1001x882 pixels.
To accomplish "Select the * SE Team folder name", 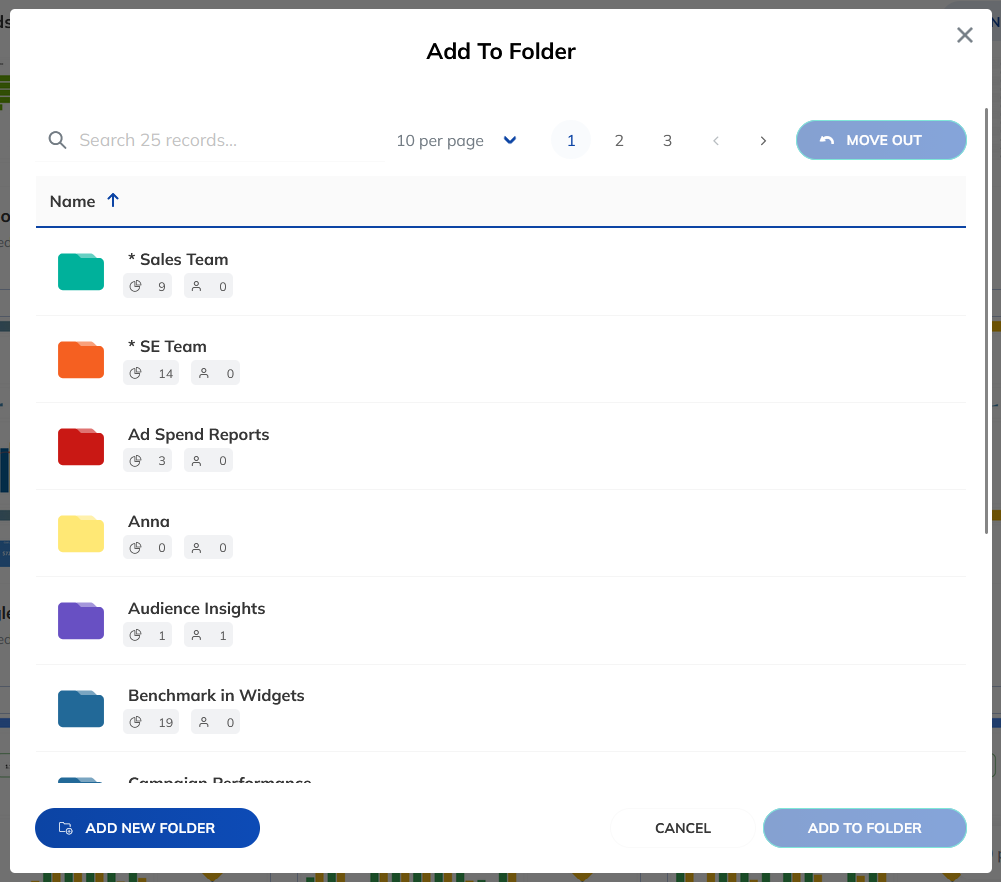I will [x=167, y=347].
